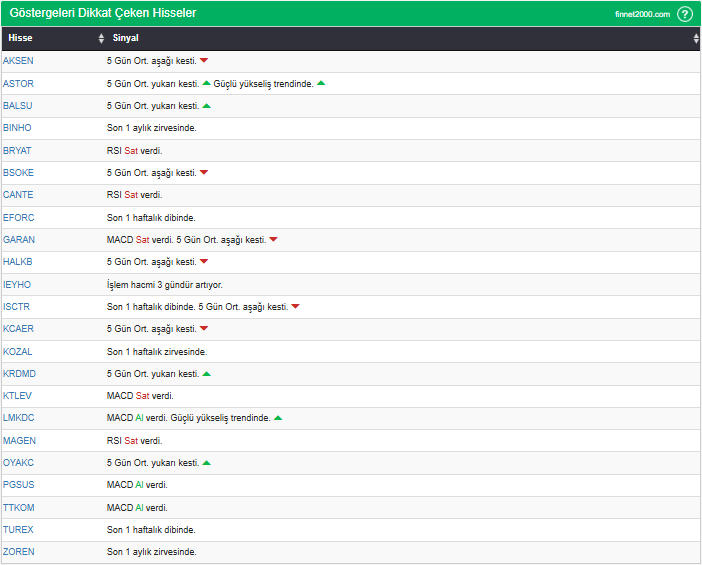Click the red down arrow in KCAER row
This screenshot has height=565, width=702.
pyautogui.click(x=204, y=329)
